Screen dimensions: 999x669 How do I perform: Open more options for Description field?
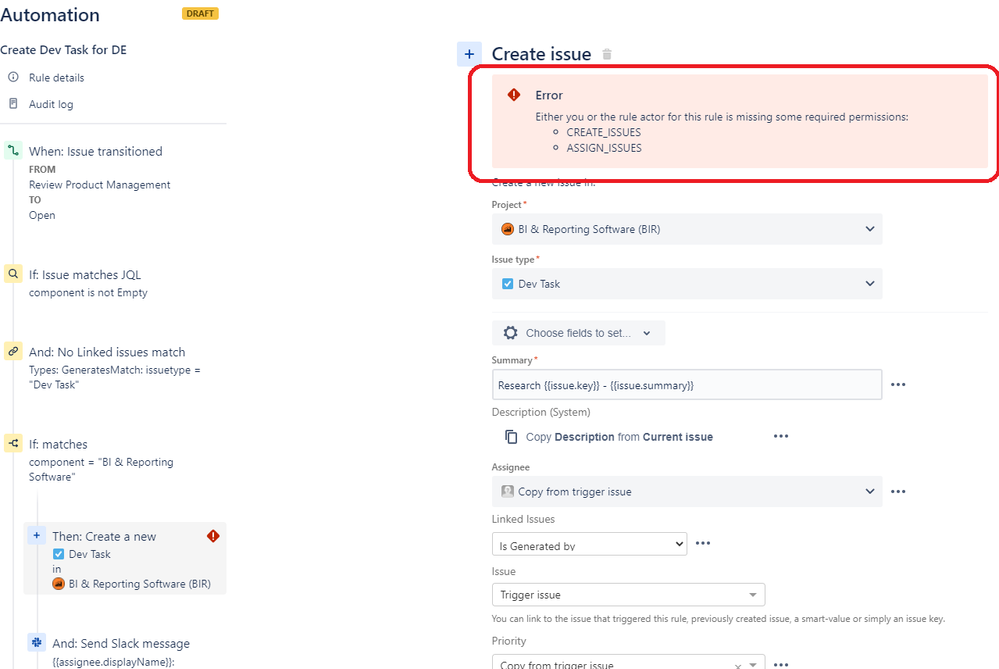780,436
